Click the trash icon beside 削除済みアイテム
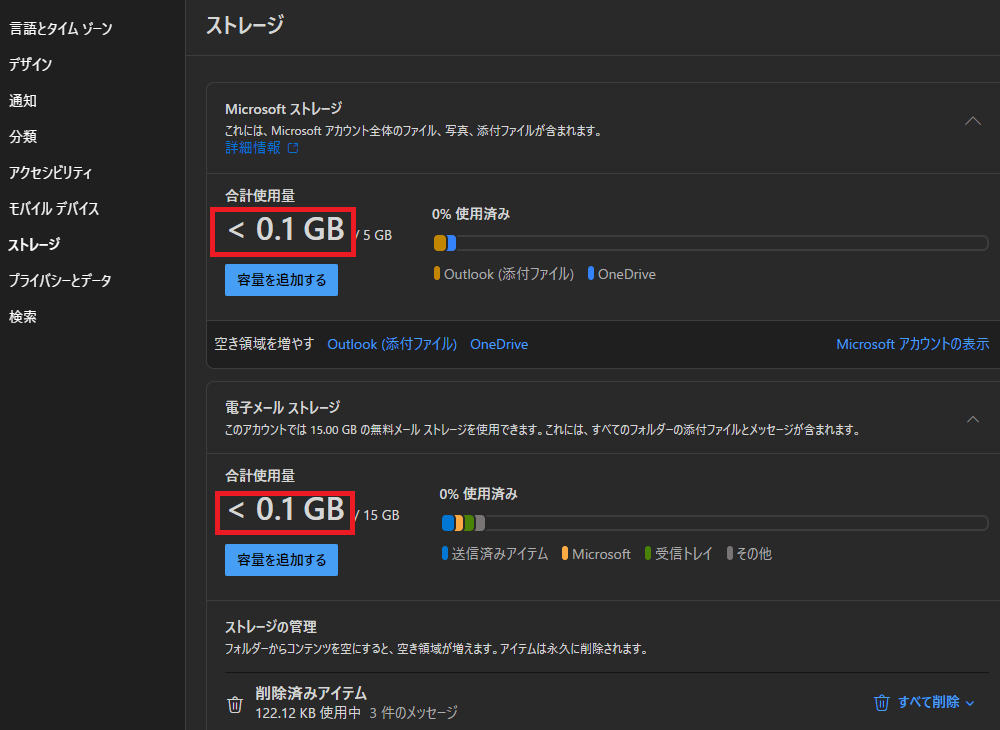1000x730 pixels. pos(235,703)
